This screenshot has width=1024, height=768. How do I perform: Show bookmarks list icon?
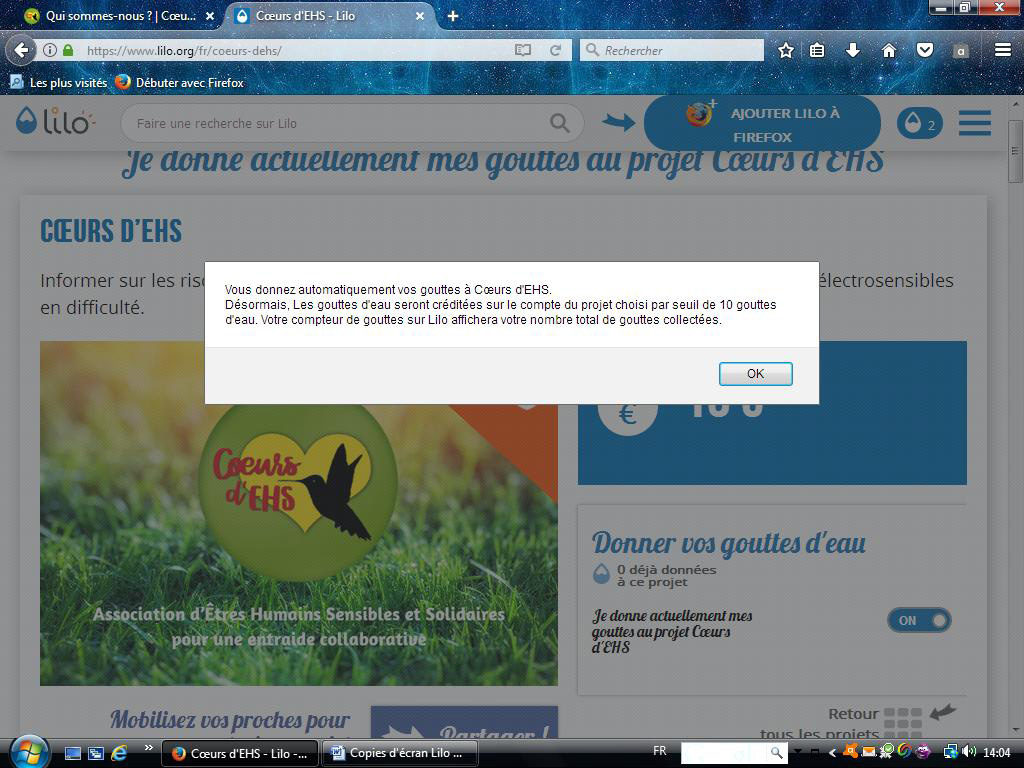pyautogui.click(x=816, y=50)
